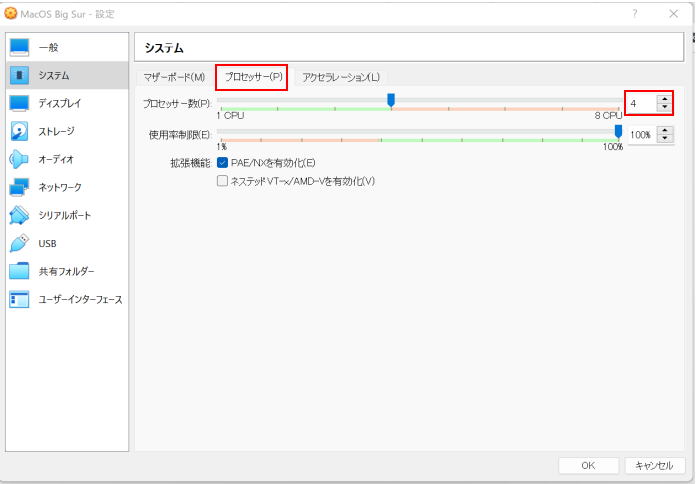This screenshot has width=697, height=484.
Task: Click the OK button
Action: tap(588, 465)
